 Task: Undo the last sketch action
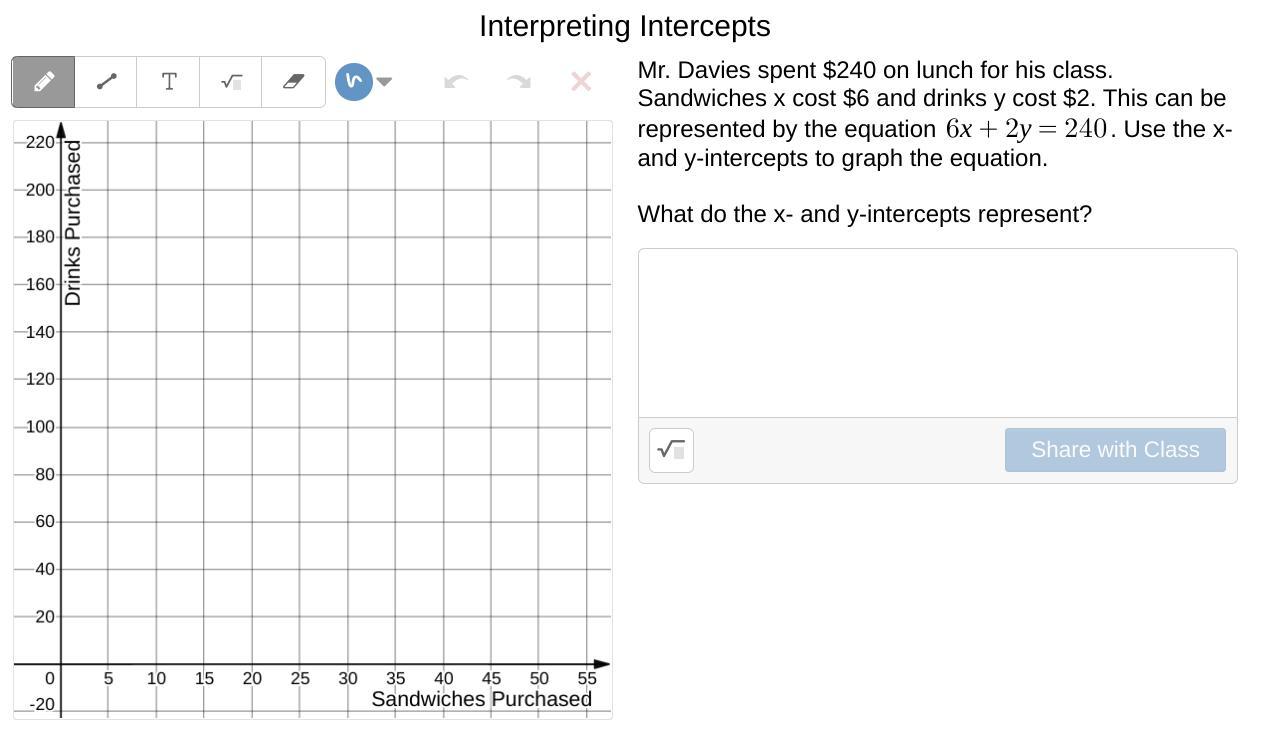pyautogui.click(x=456, y=82)
